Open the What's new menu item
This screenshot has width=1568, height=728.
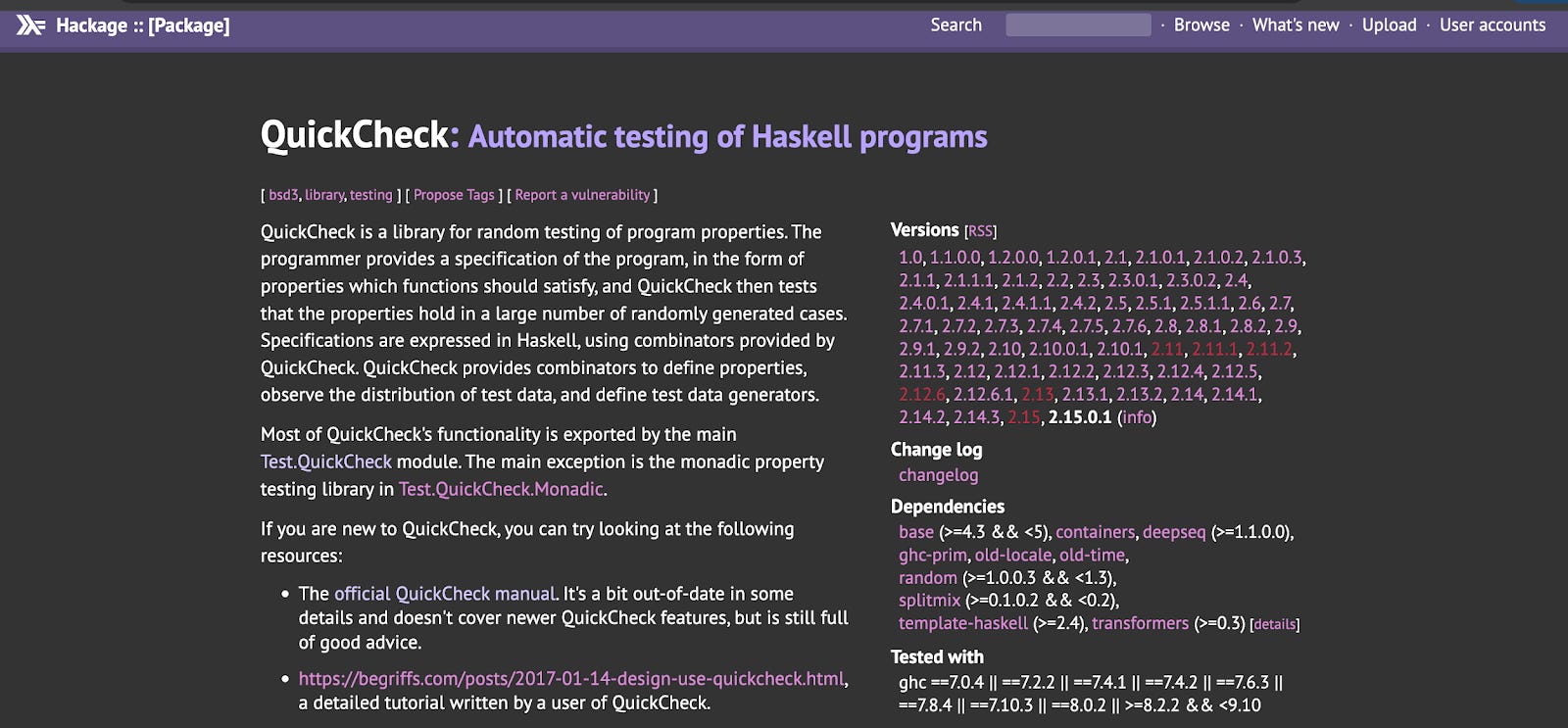(1296, 24)
